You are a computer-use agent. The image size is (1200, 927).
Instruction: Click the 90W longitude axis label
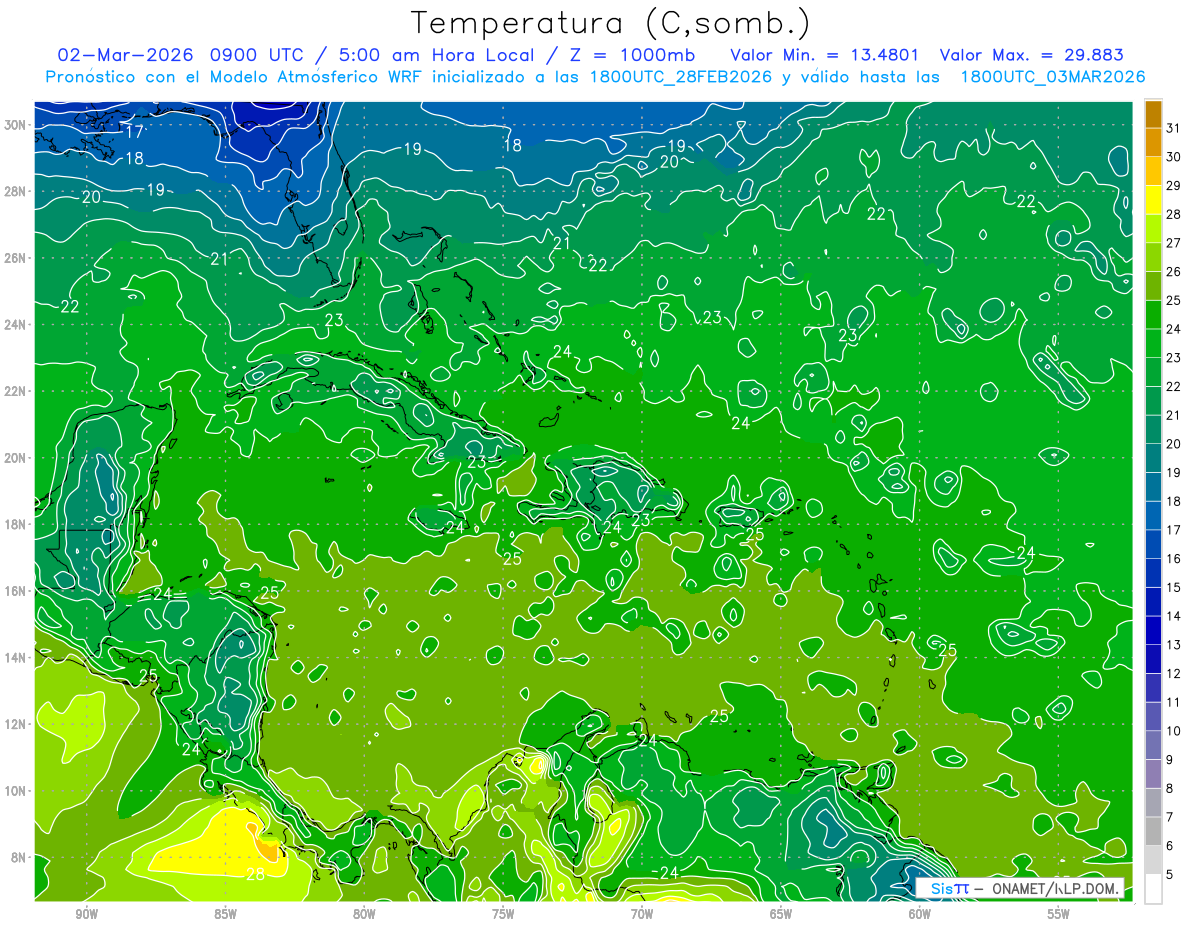tap(87, 914)
